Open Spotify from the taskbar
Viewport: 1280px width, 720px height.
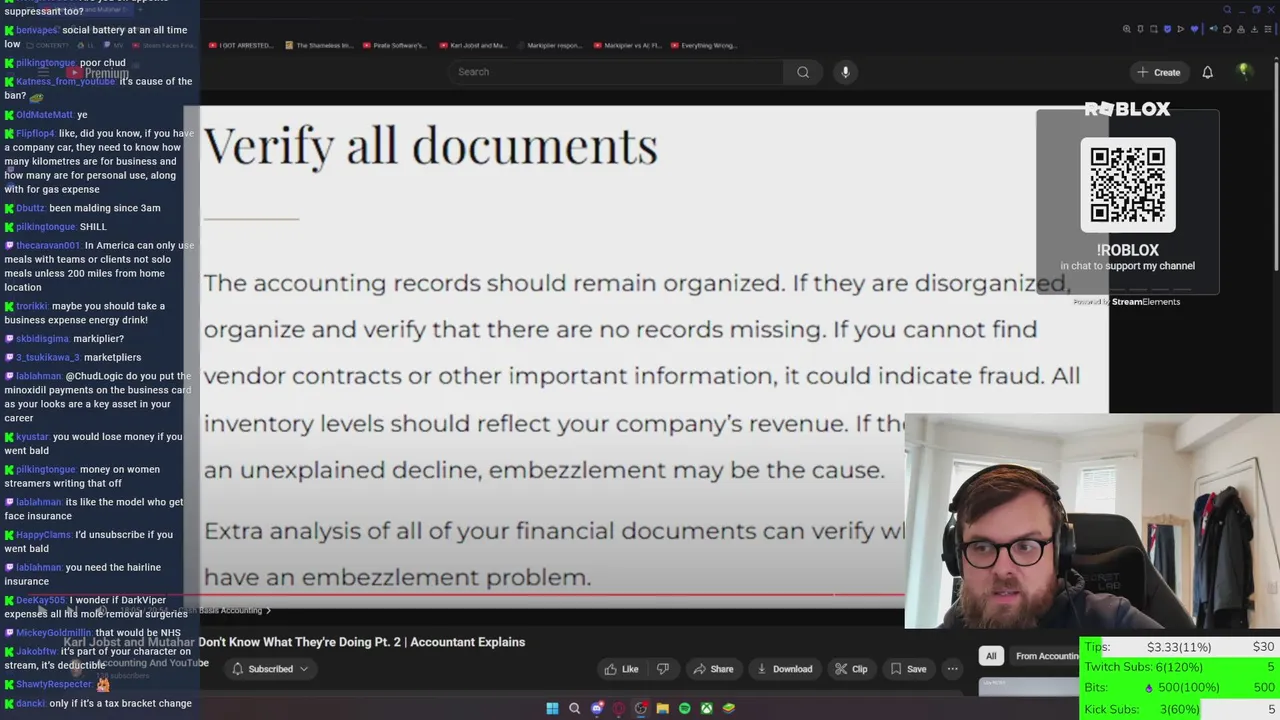684,708
